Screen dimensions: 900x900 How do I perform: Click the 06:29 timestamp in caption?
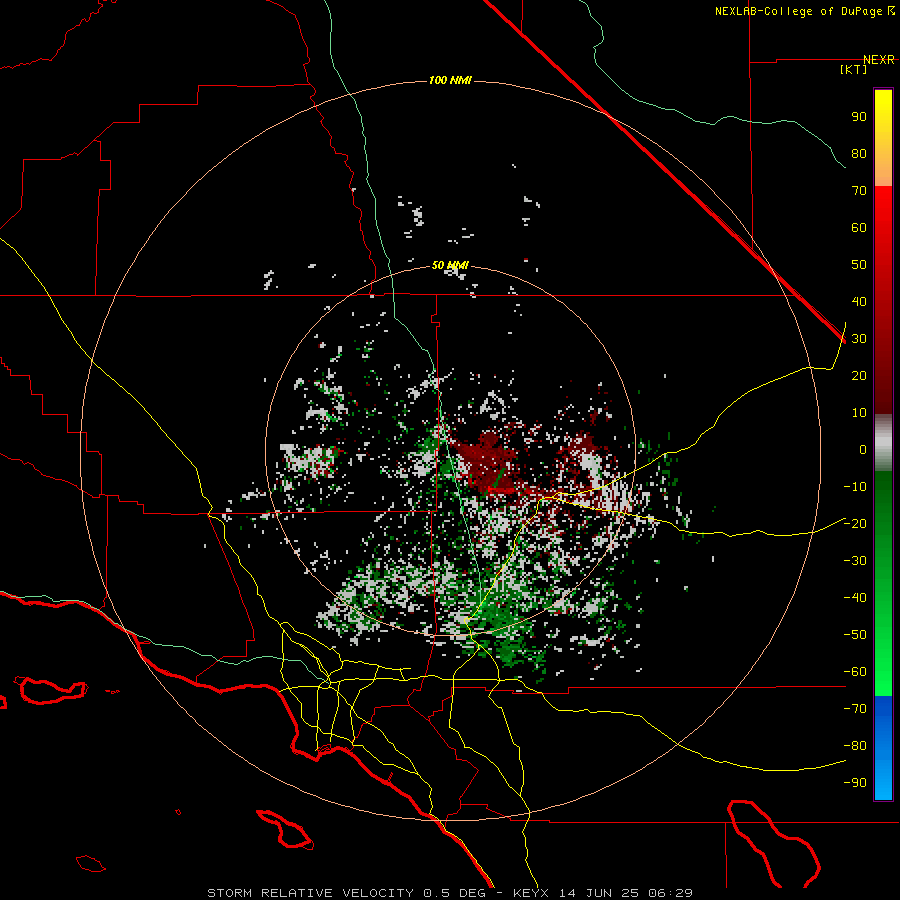click(669, 893)
